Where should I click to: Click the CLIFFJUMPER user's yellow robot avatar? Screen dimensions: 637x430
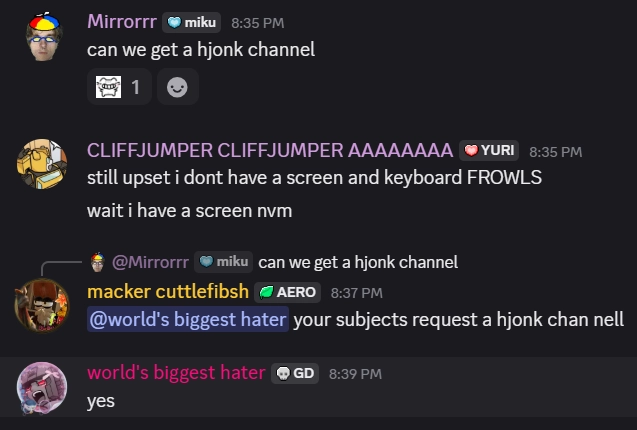[x=42, y=164]
